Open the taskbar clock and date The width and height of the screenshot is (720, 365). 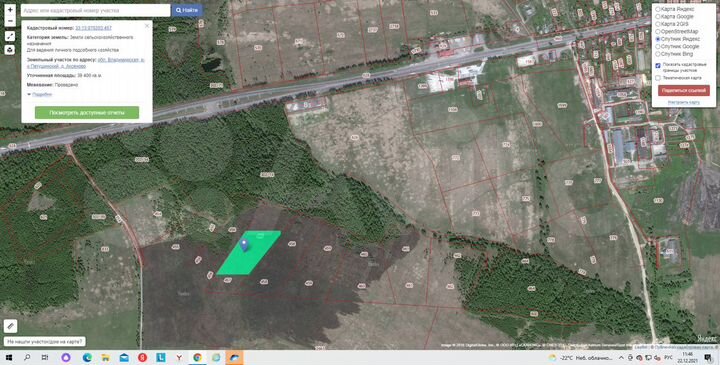[688, 358]
